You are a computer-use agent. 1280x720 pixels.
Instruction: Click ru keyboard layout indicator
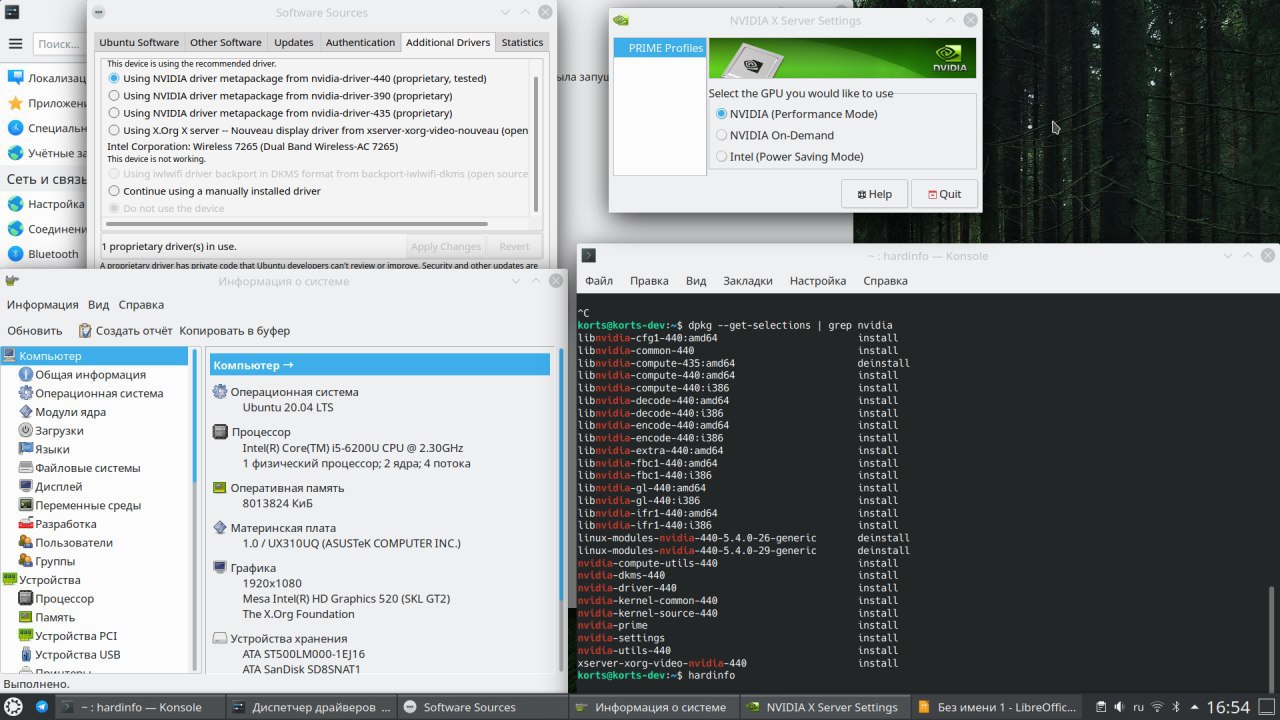(x=1138, y=707)
